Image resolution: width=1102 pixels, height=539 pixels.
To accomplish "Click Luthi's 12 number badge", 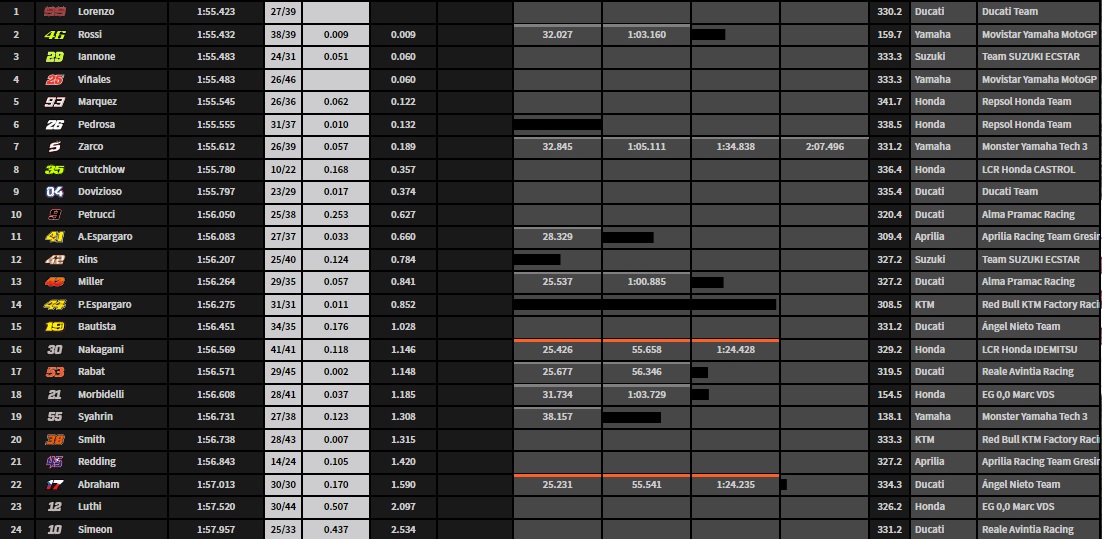I will (x=55, y=507).
